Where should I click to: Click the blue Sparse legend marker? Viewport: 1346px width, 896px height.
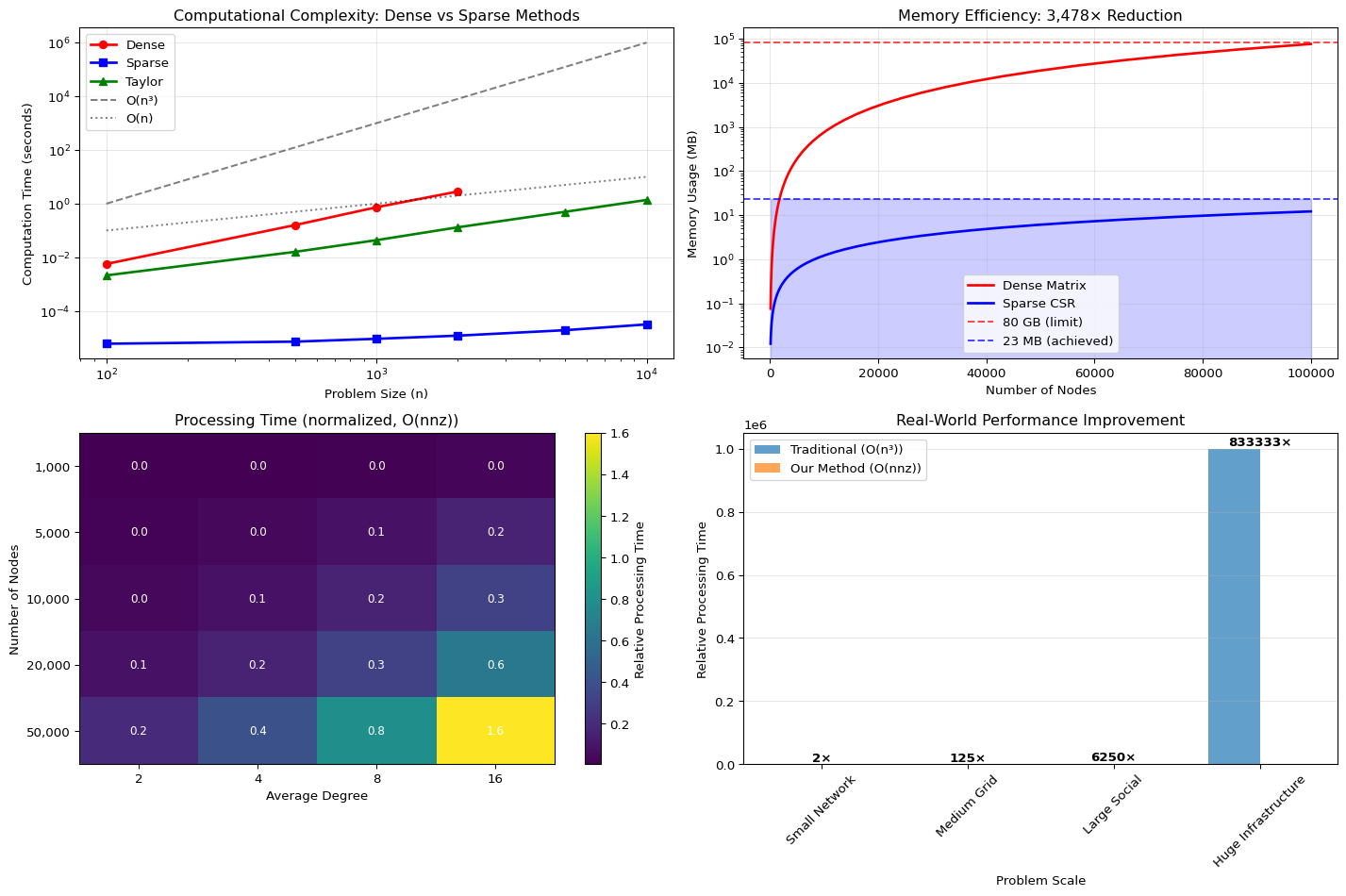point(107,63)
